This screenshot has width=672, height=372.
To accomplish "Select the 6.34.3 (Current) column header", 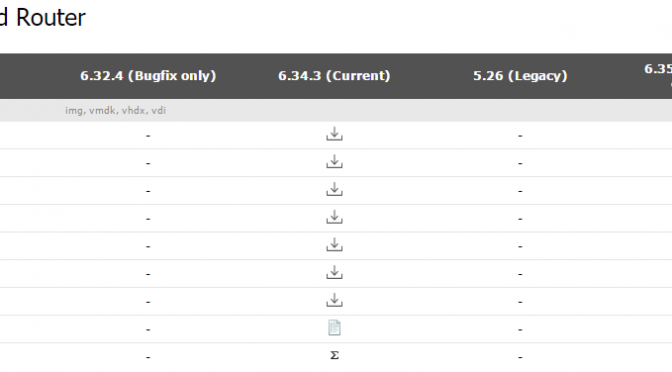I will tap(334, 76).
